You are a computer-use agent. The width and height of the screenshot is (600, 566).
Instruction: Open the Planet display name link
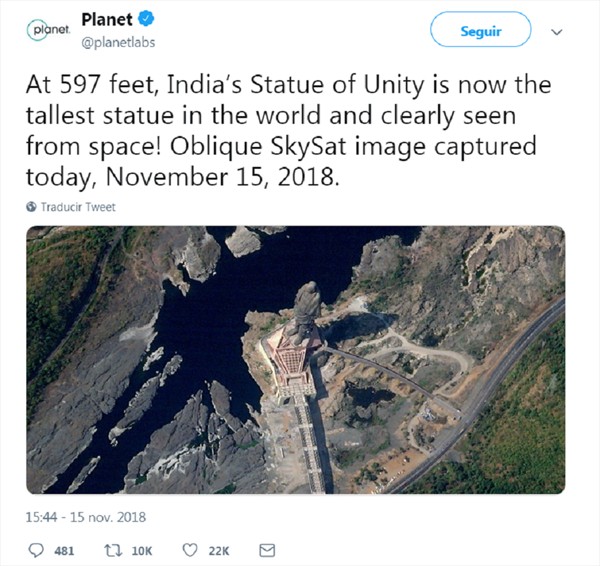(x=107, y=20)
